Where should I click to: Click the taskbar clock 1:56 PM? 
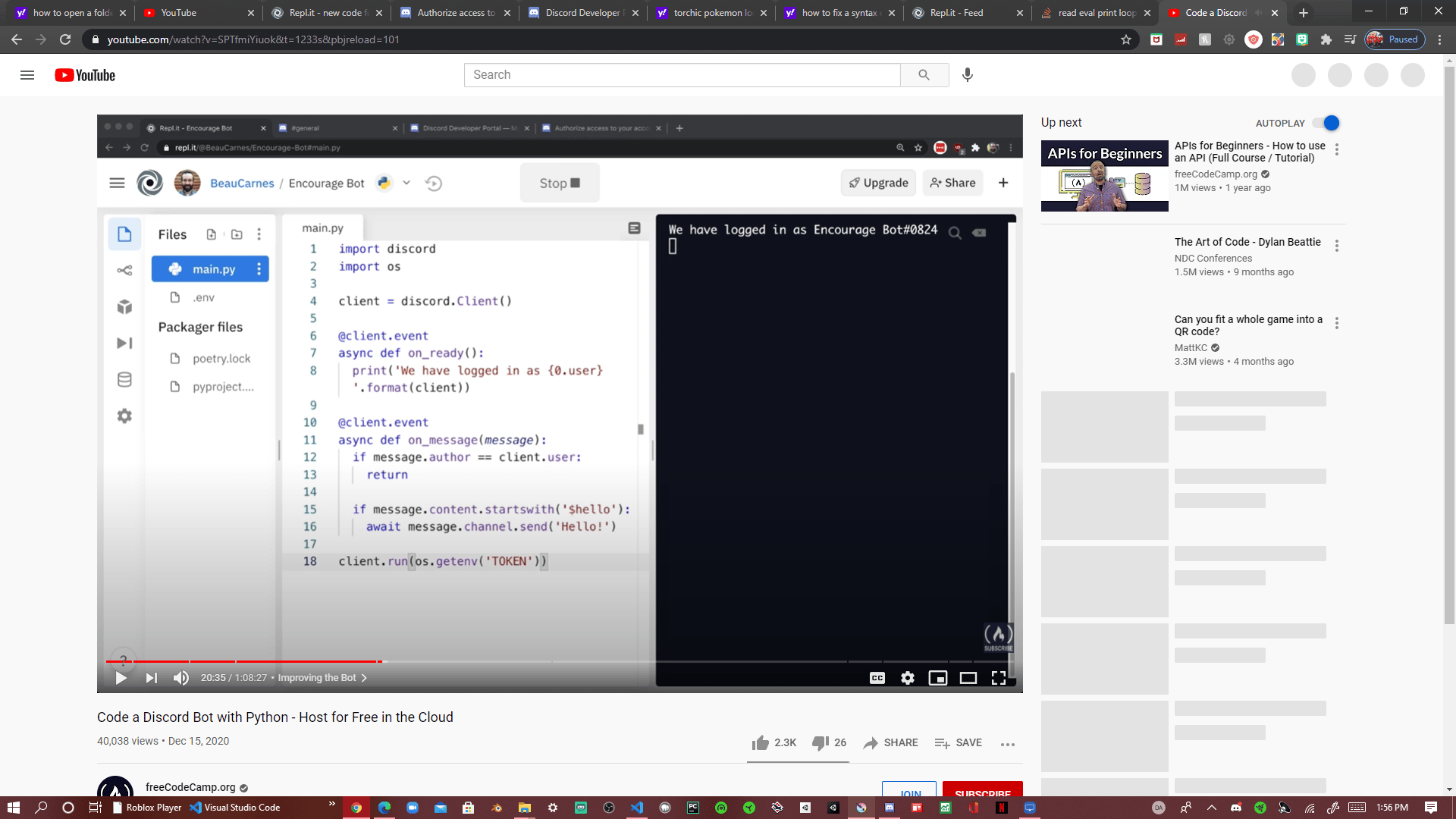1392,808
